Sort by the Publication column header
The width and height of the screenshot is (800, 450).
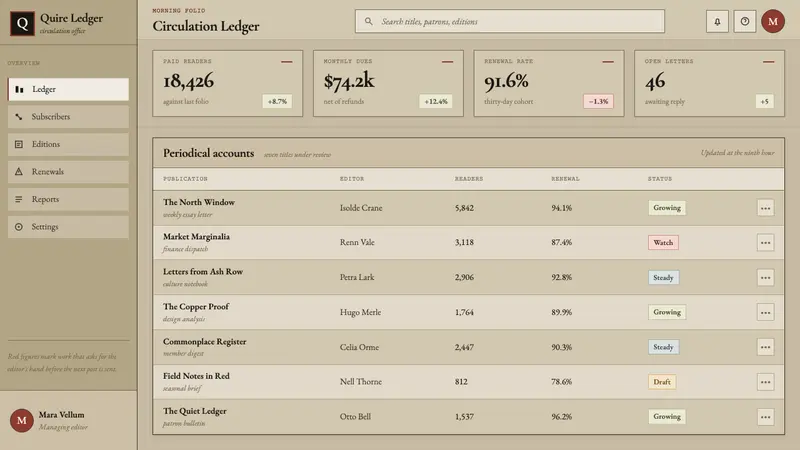185,179
